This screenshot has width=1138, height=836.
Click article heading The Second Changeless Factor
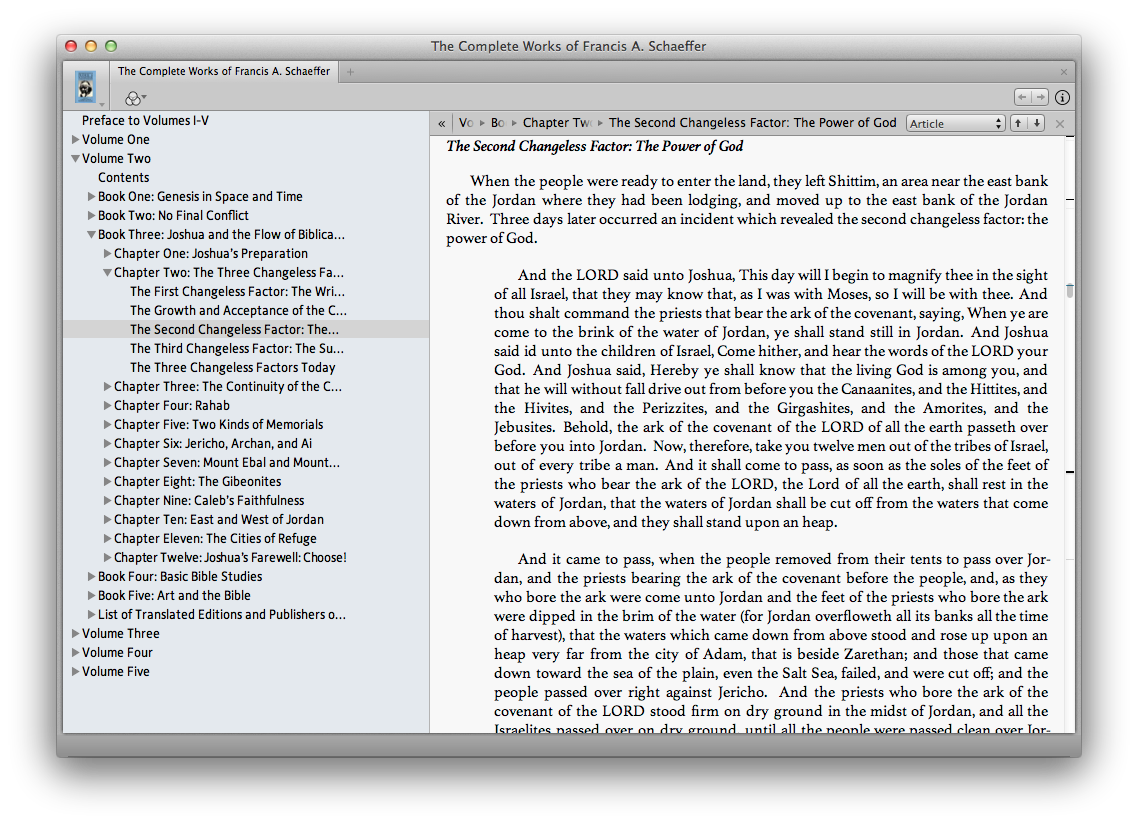tap(594, 147)
